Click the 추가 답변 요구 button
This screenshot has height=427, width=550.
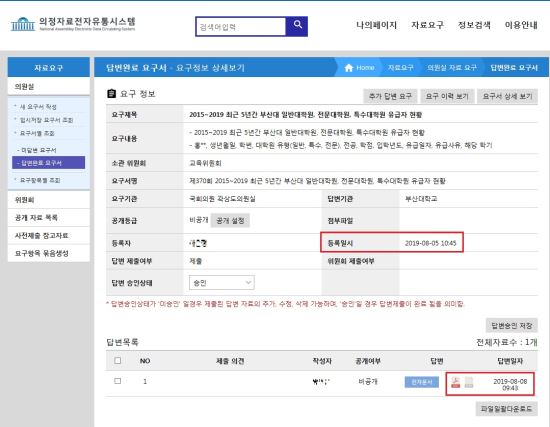pos(390,96)
